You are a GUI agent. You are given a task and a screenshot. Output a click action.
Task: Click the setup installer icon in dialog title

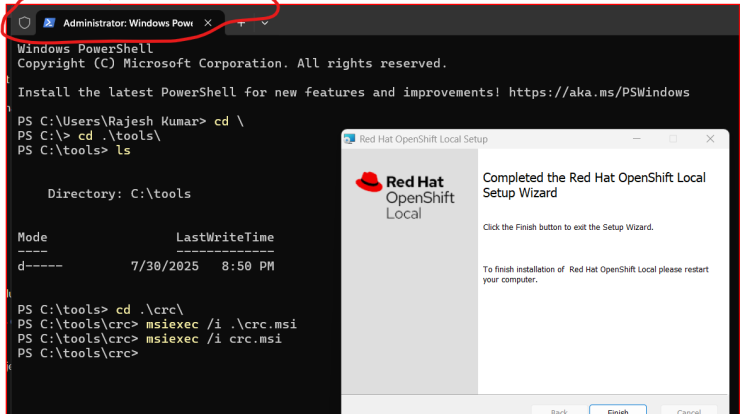[350, 139]
